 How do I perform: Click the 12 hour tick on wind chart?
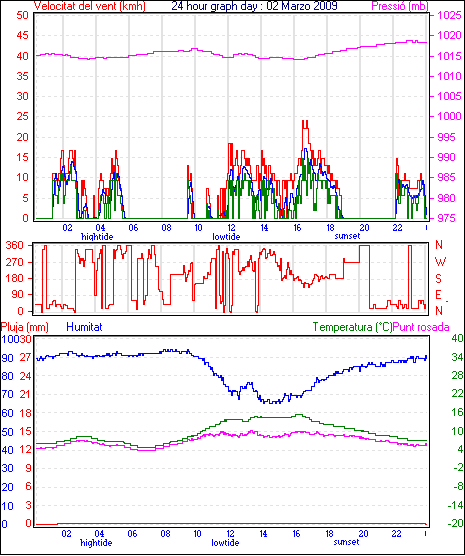(231, 228)
